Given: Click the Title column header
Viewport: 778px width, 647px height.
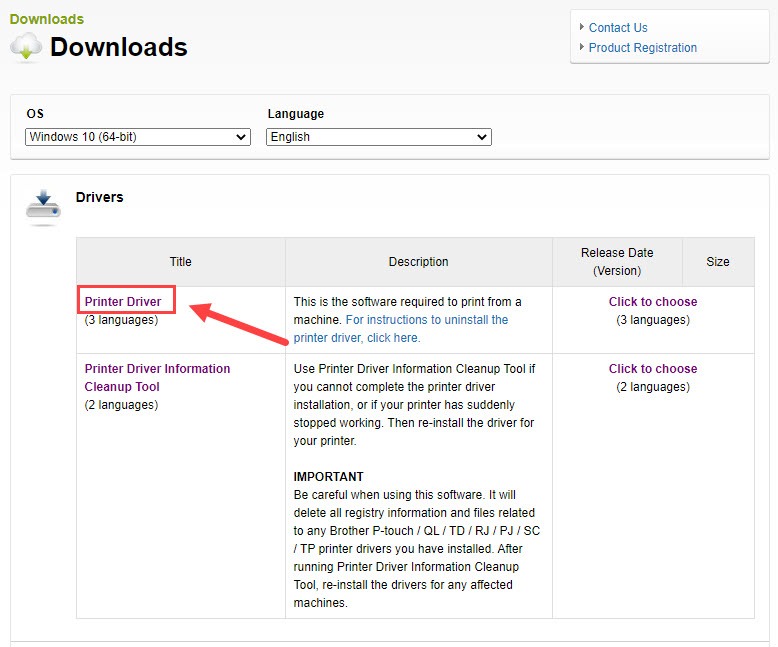Looking at the screenshot, I should [180, 262].
